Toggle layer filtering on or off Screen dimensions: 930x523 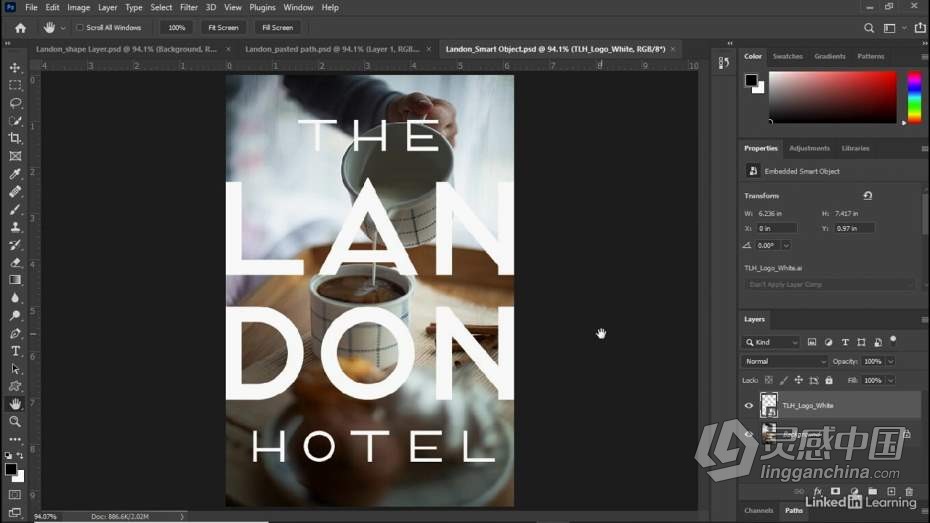click(x=893, y=340)
